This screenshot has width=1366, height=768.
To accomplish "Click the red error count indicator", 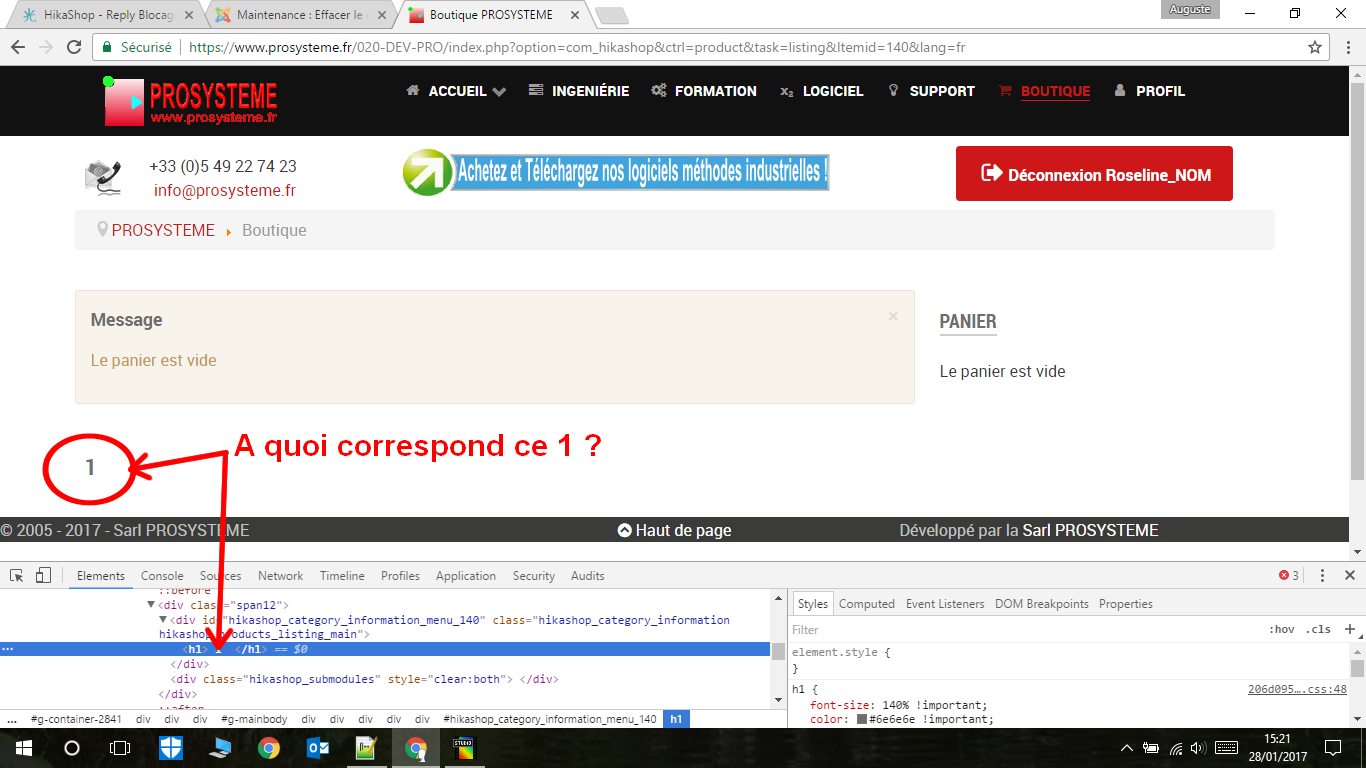I will [x=1289, y=575].
